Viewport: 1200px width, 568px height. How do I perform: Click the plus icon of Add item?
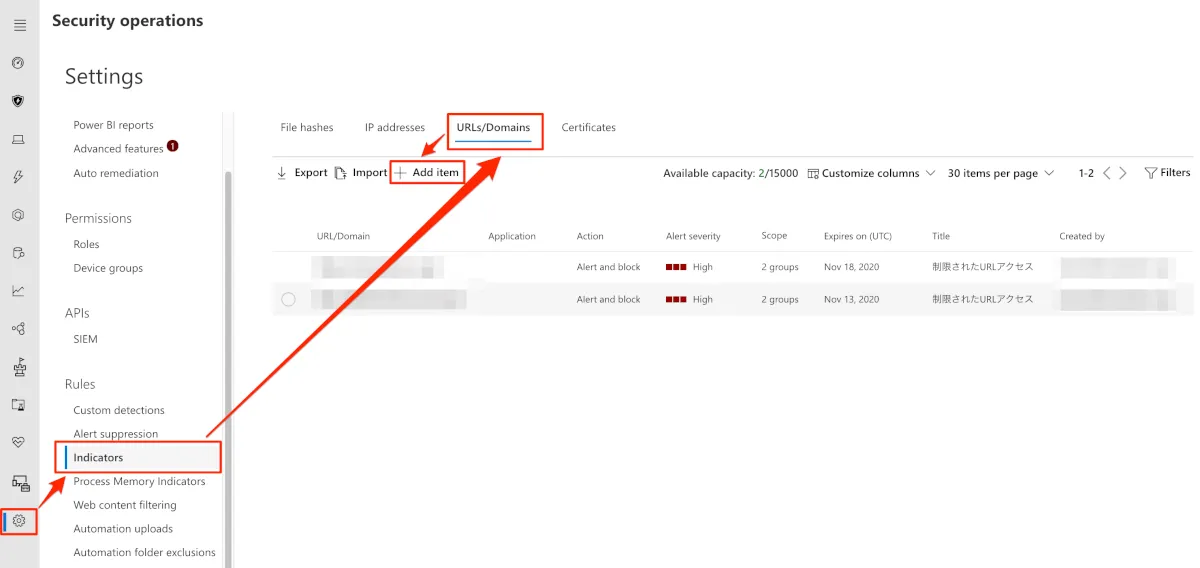click(400, 173)
